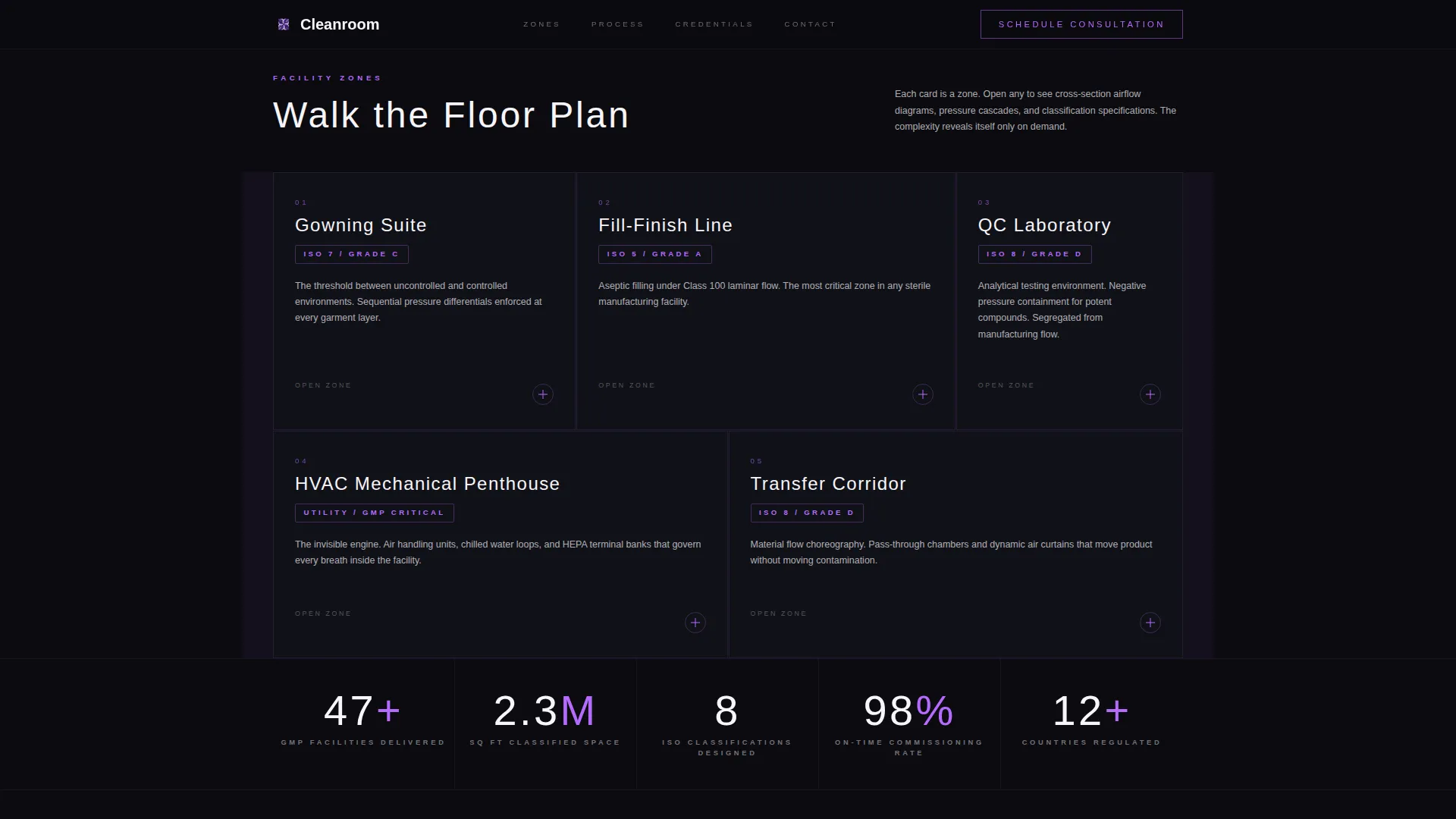This screenshot has width=1456, height=819.
Task: Expand the HVAC Mechanical Penthouse plus icon
Action: tap(695, 623)
